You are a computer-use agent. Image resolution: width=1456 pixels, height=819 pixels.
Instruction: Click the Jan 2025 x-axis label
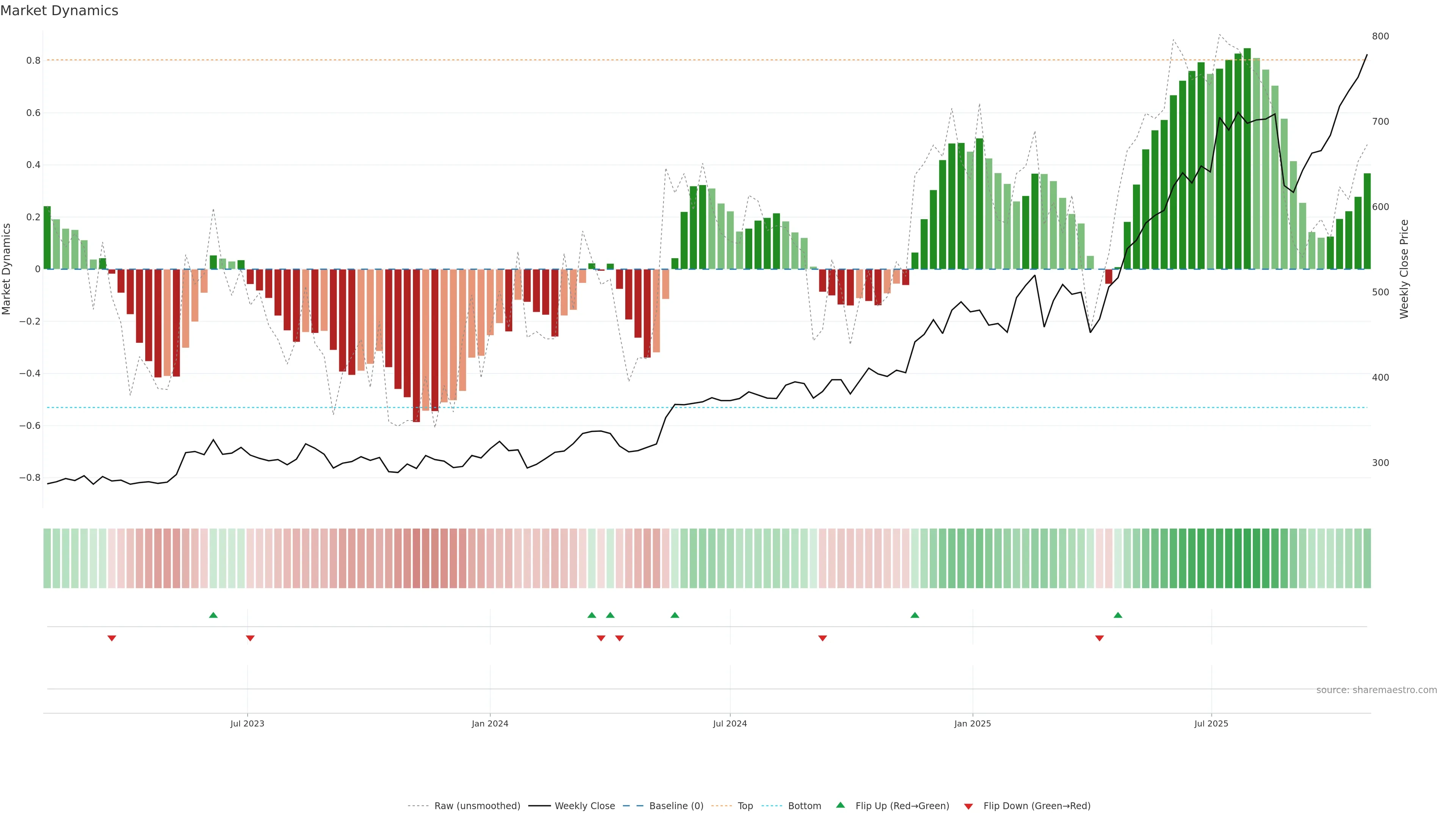(x=972, y=723)
